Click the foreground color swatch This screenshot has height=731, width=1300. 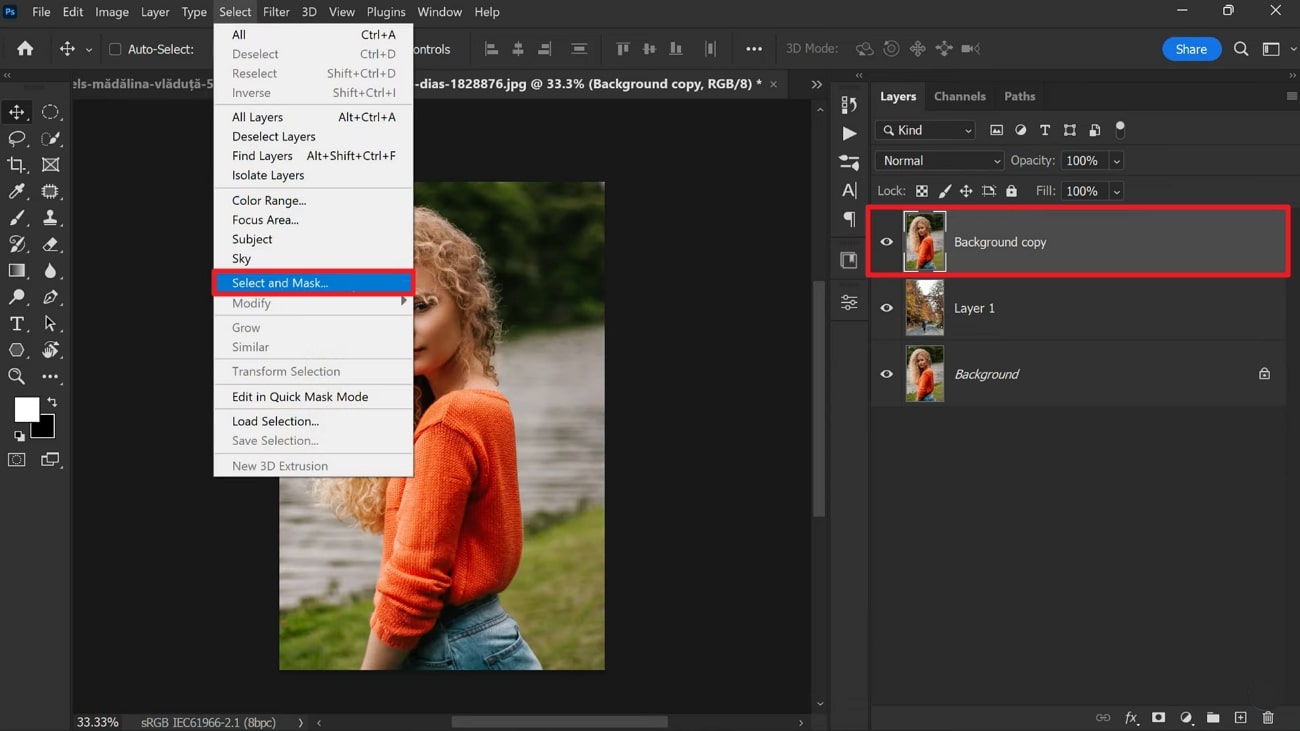click(26, 409)
